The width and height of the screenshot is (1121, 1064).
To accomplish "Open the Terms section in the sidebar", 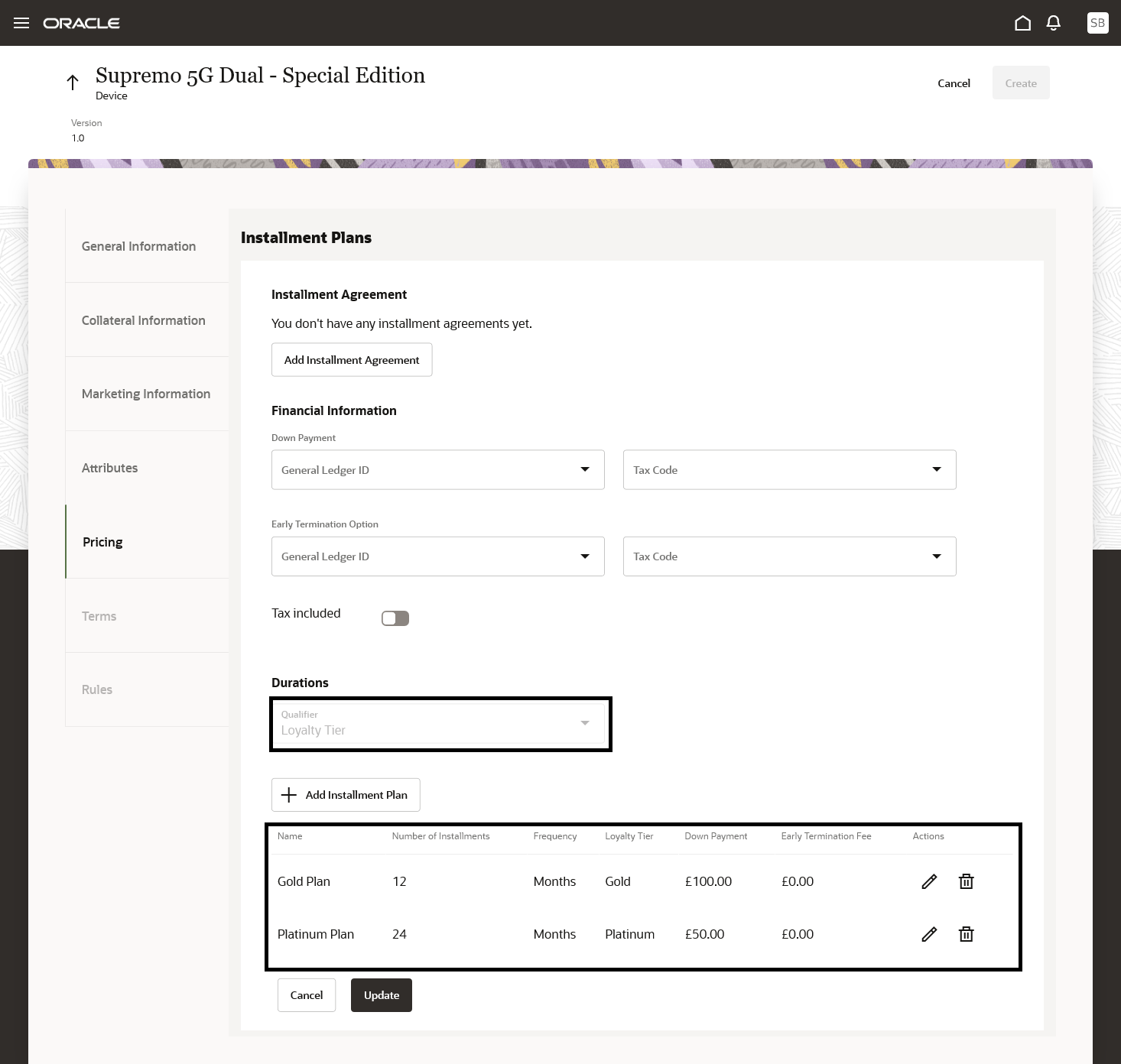I will point(99,616).
